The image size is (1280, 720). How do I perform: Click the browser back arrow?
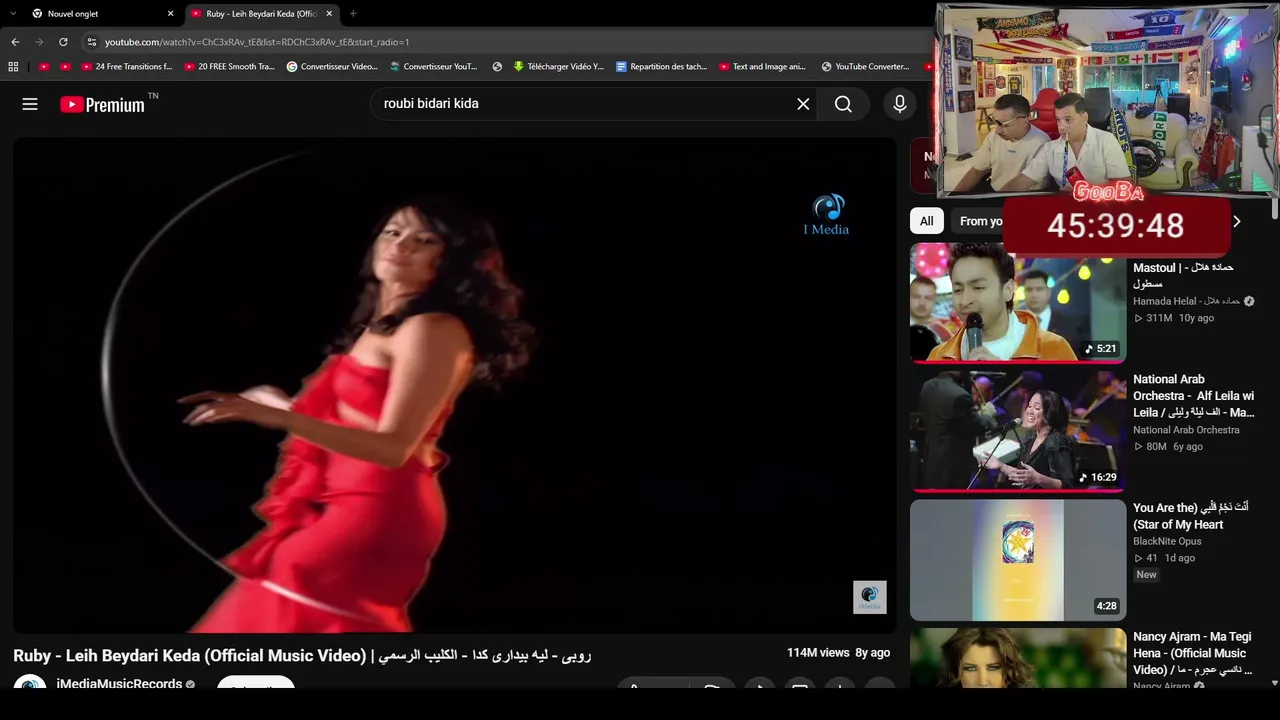pos(15,42)
